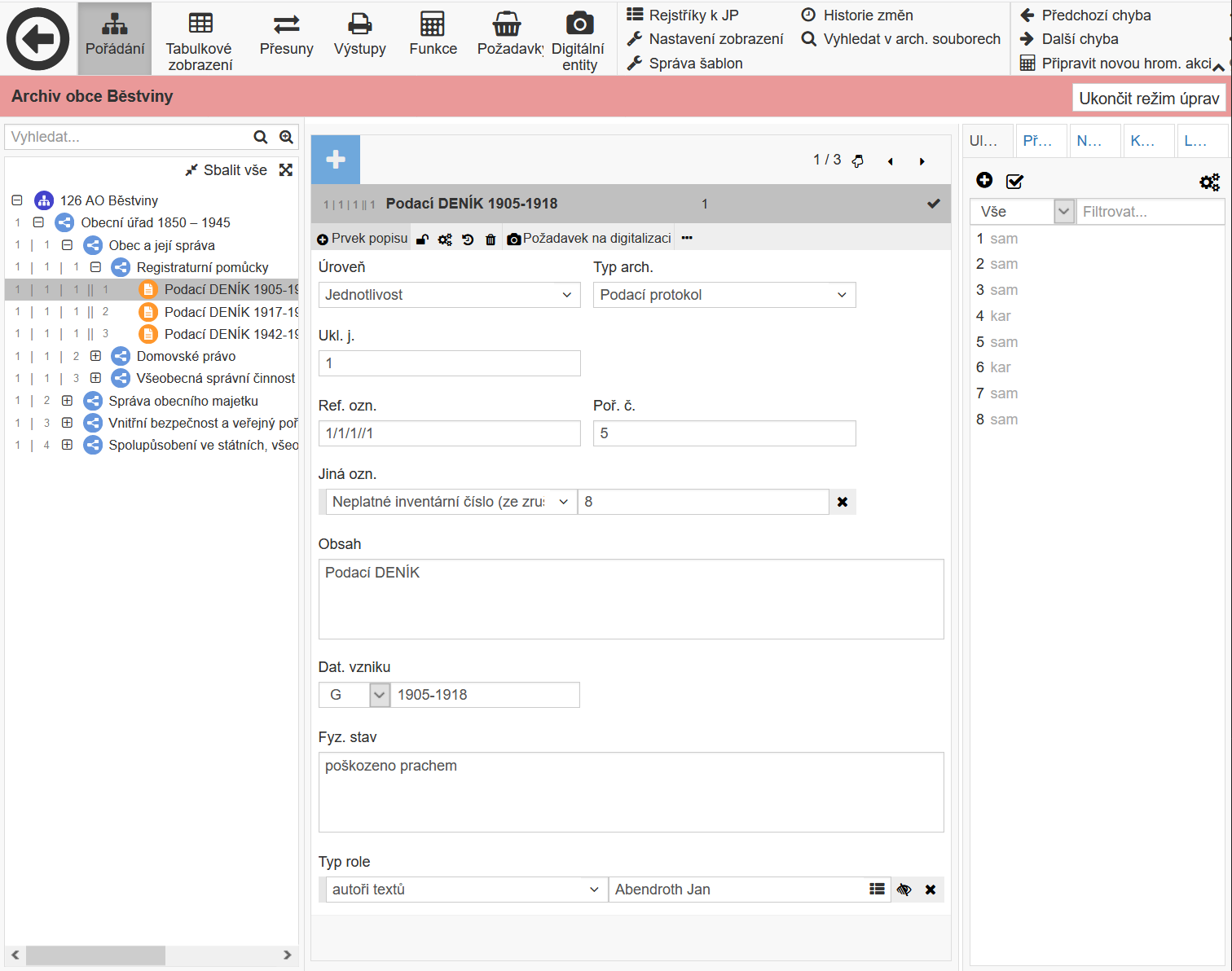Screen dimensions: 1232x971
Task: Open the Typ arch. dropdown
Action: pos(724,295)
